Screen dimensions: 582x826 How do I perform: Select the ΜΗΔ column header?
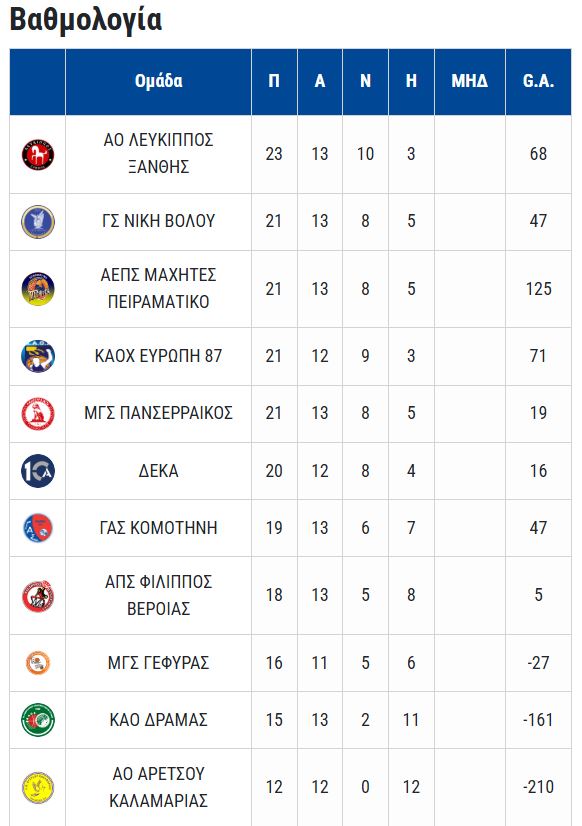tap(470, 82)
